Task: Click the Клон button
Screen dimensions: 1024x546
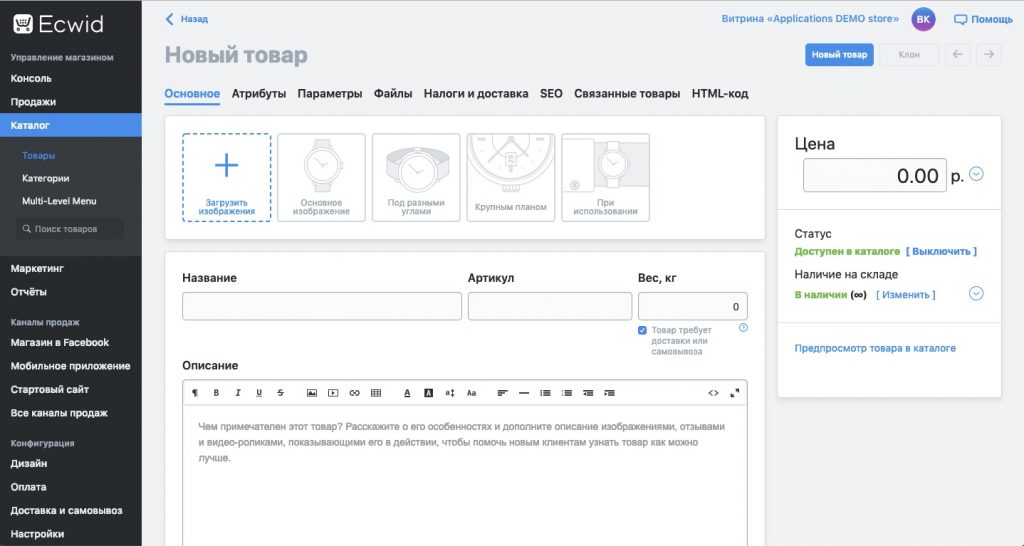Action: coord(909,54)
